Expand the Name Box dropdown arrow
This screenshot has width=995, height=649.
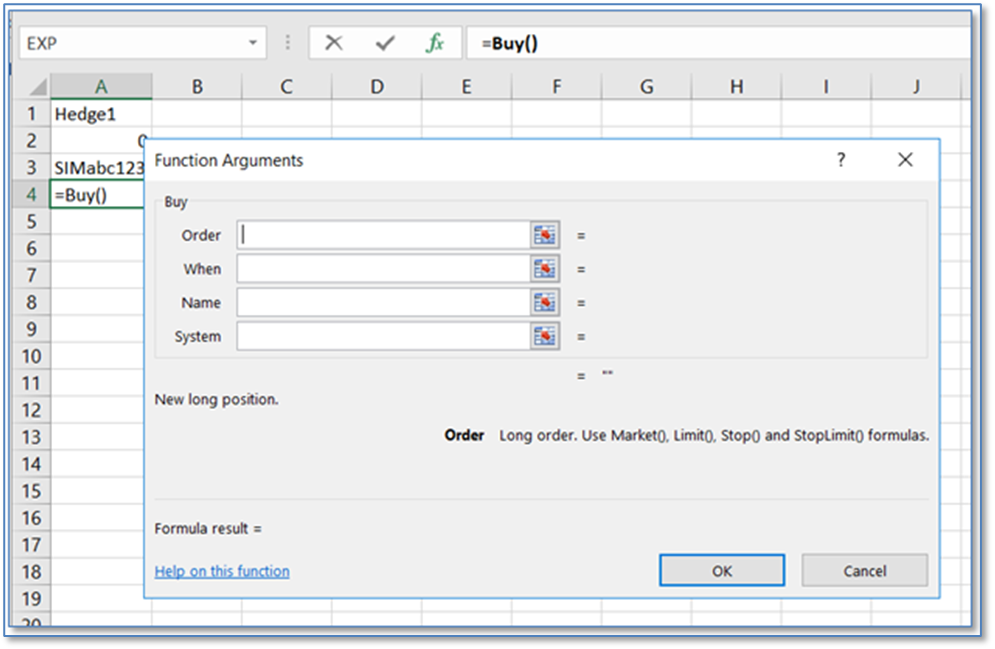pyautogui.click(x=252, y=43)
